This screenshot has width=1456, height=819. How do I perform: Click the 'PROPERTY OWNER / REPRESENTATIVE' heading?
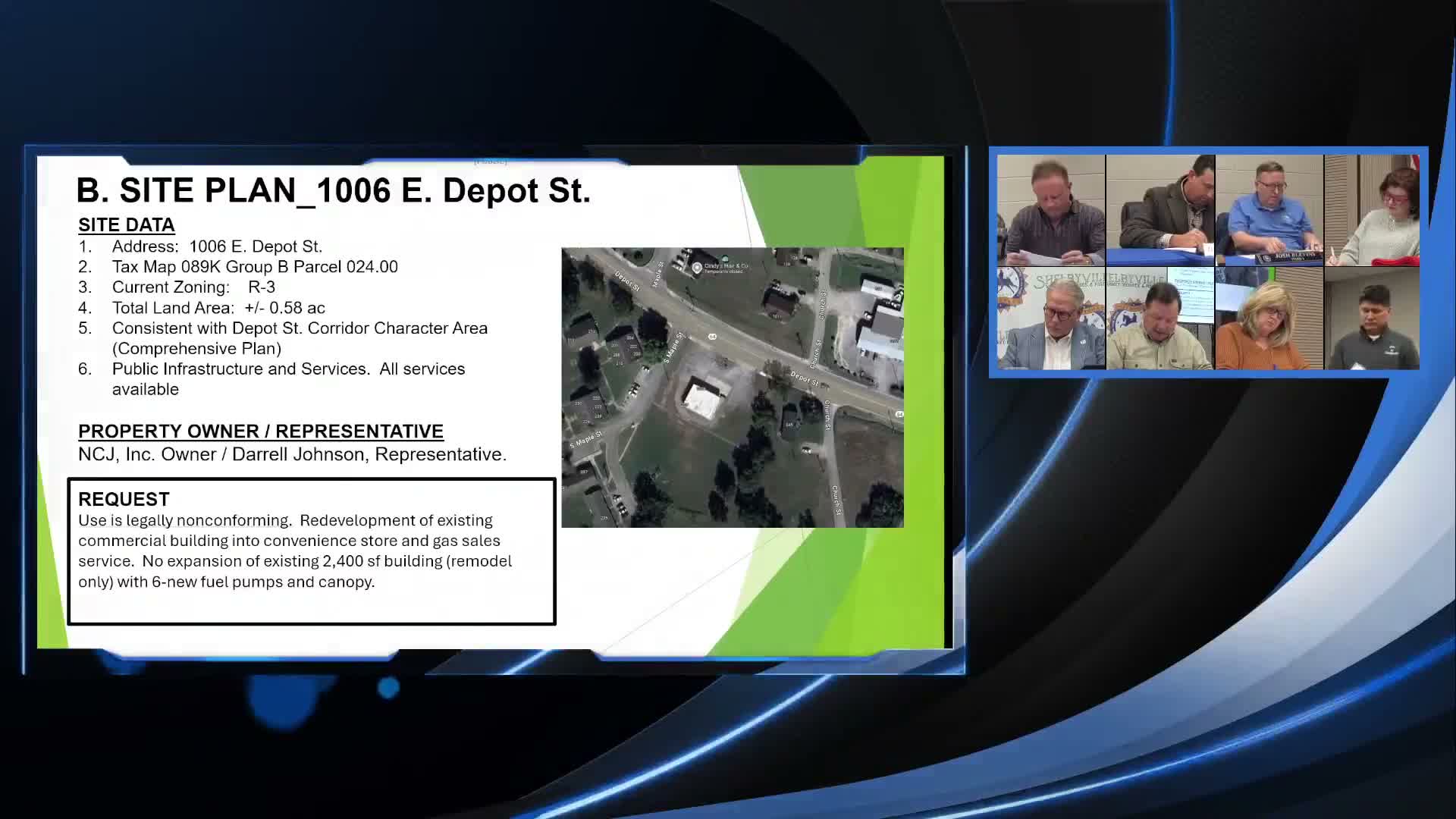[261, 431]
